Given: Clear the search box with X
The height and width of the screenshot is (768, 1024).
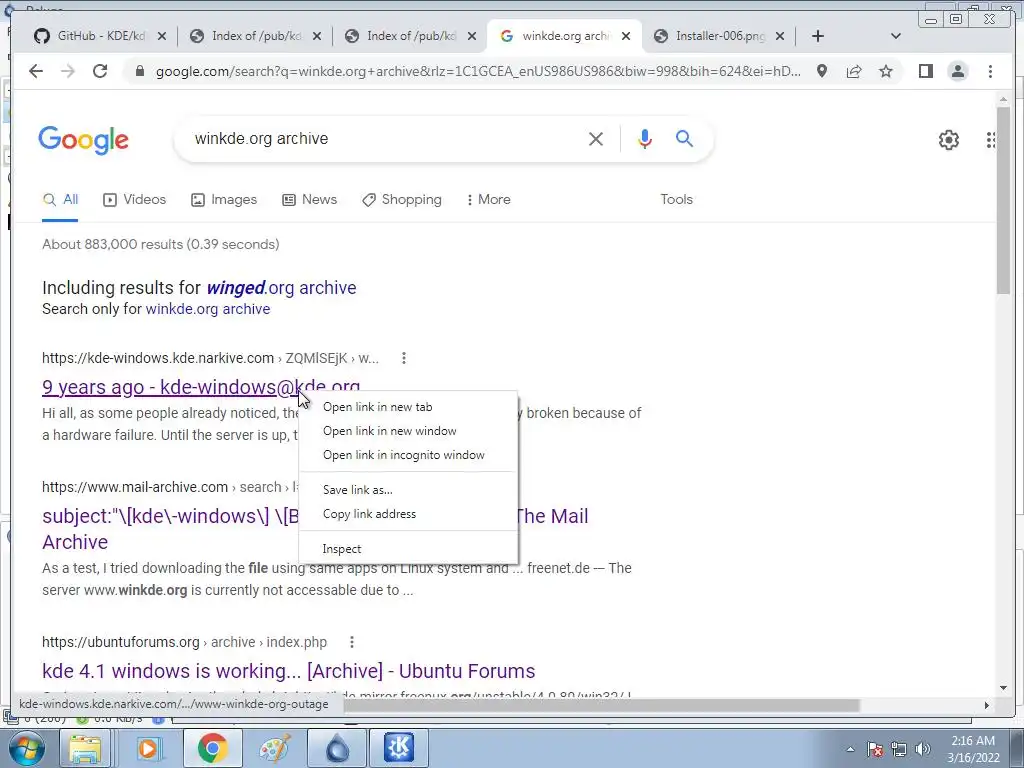Looking at the screenshot, I should coord(596,138).
